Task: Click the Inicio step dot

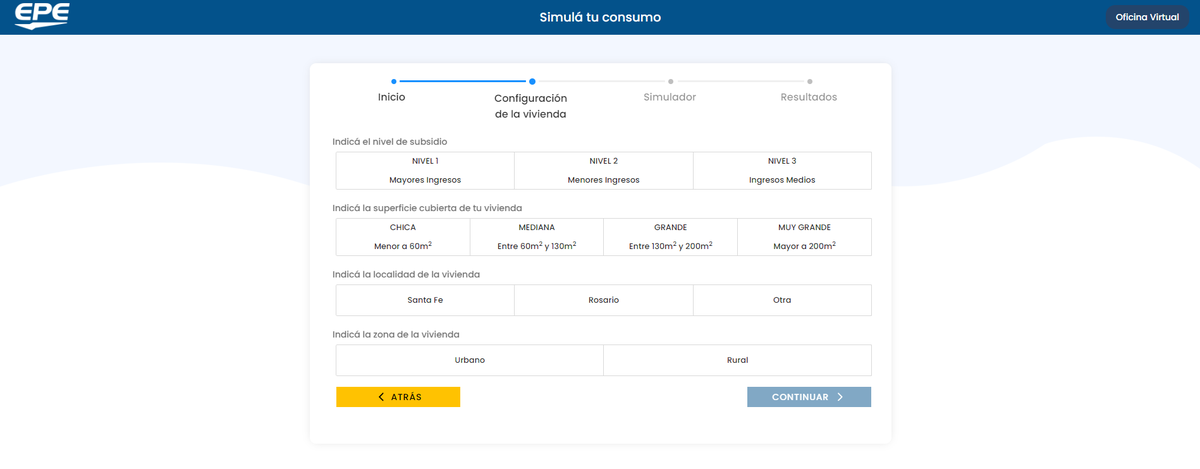Action: pyautogui.click(x=393, y=81)
